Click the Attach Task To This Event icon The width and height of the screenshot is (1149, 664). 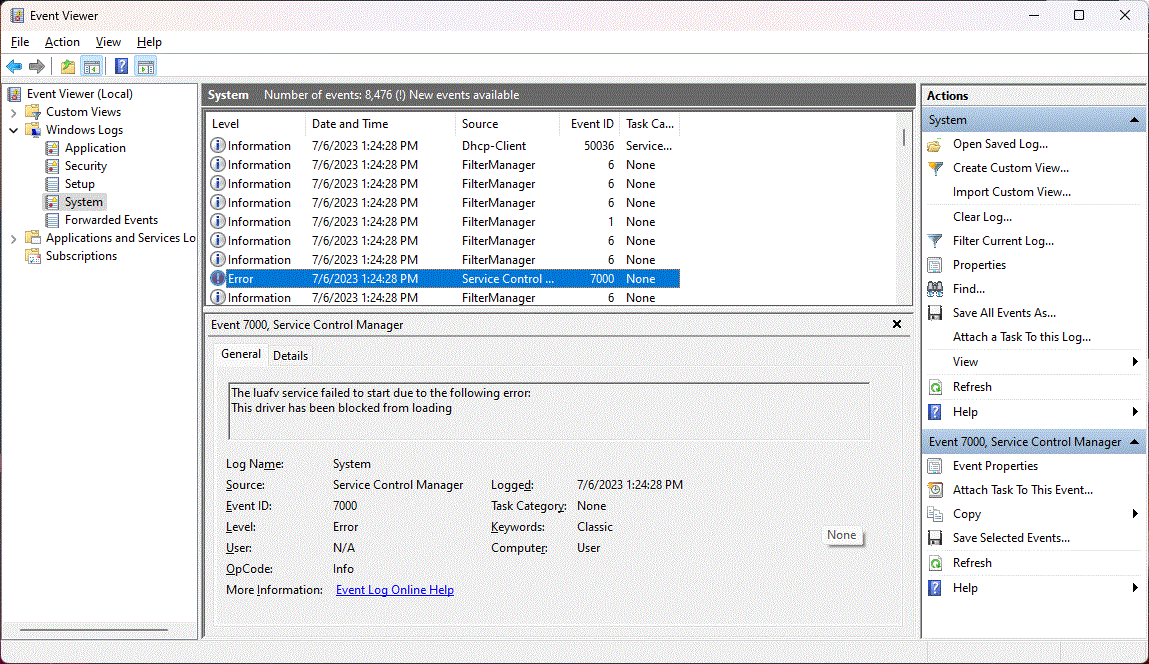(x=935, y=490)
